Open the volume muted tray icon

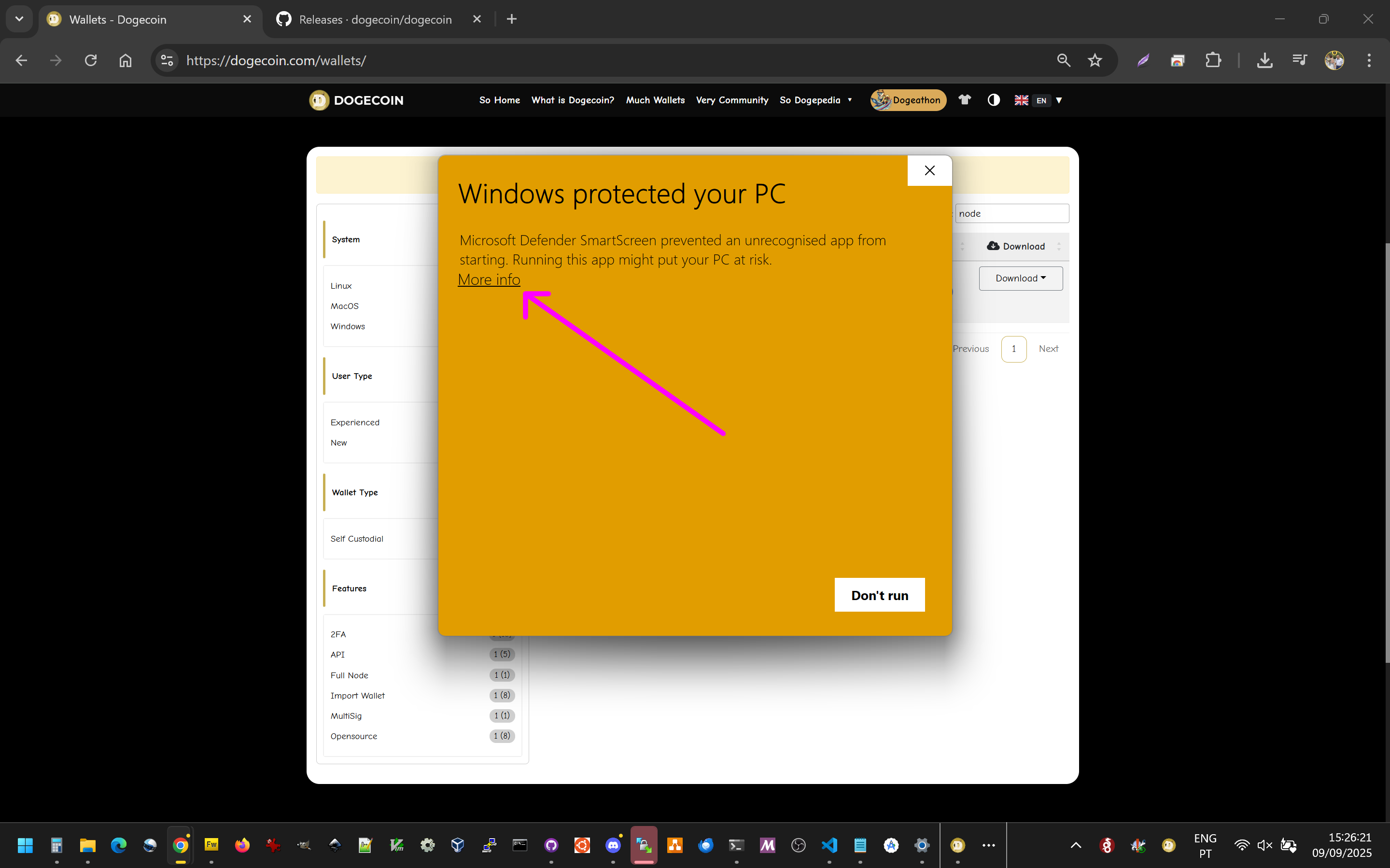[1265, 845]
